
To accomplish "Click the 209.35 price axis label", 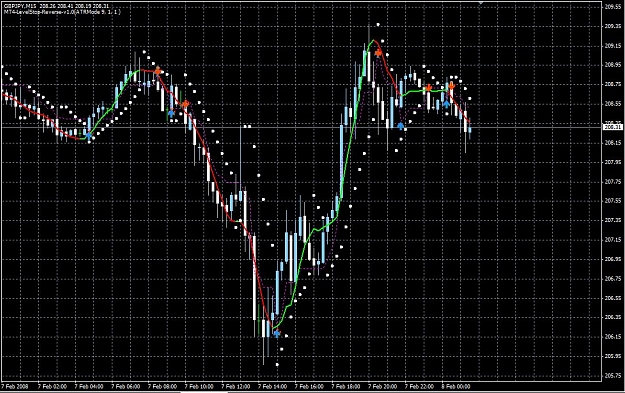I will [612, 26].
